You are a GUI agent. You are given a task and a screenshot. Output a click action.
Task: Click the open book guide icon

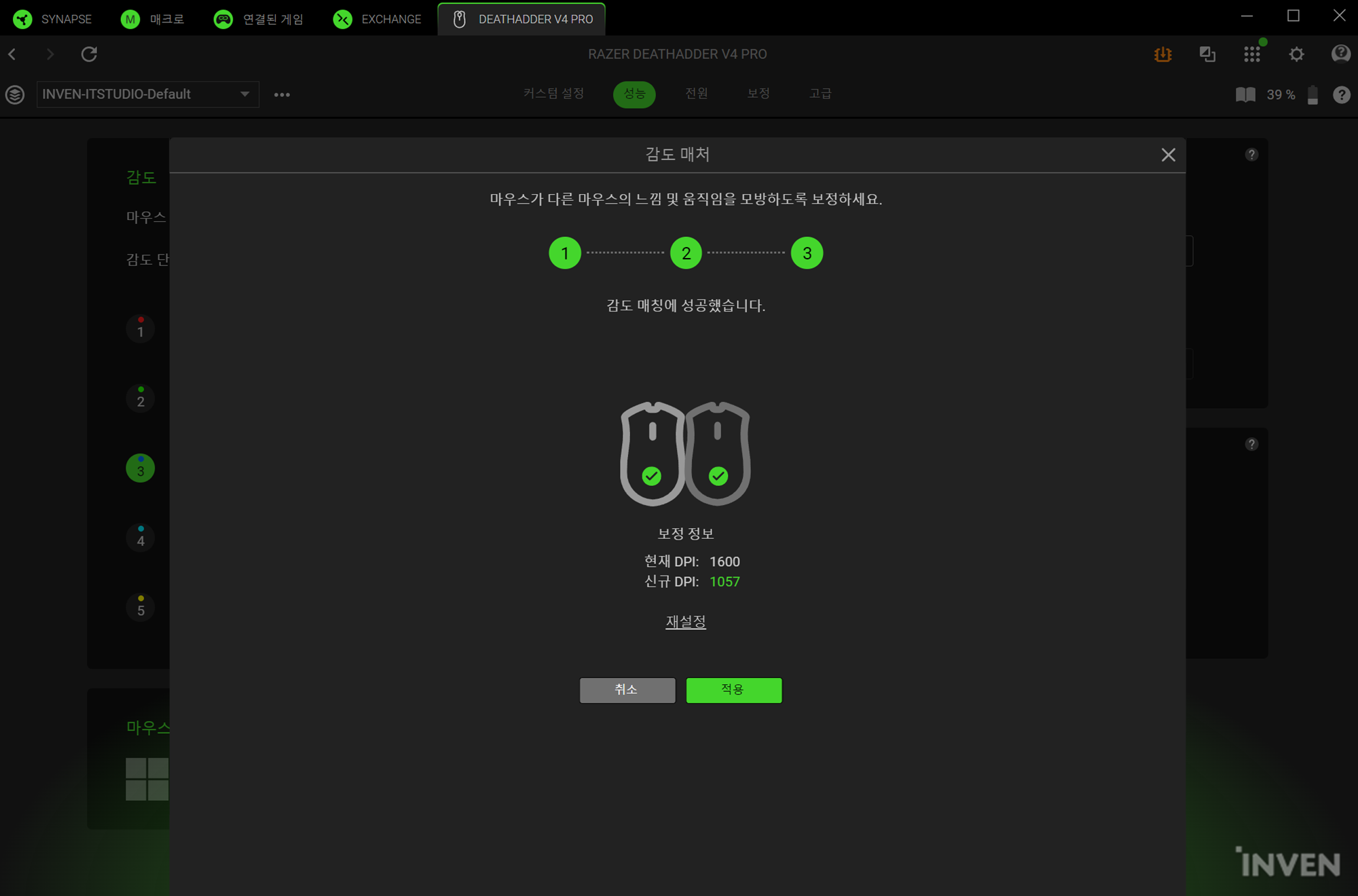click(1245, 94)
